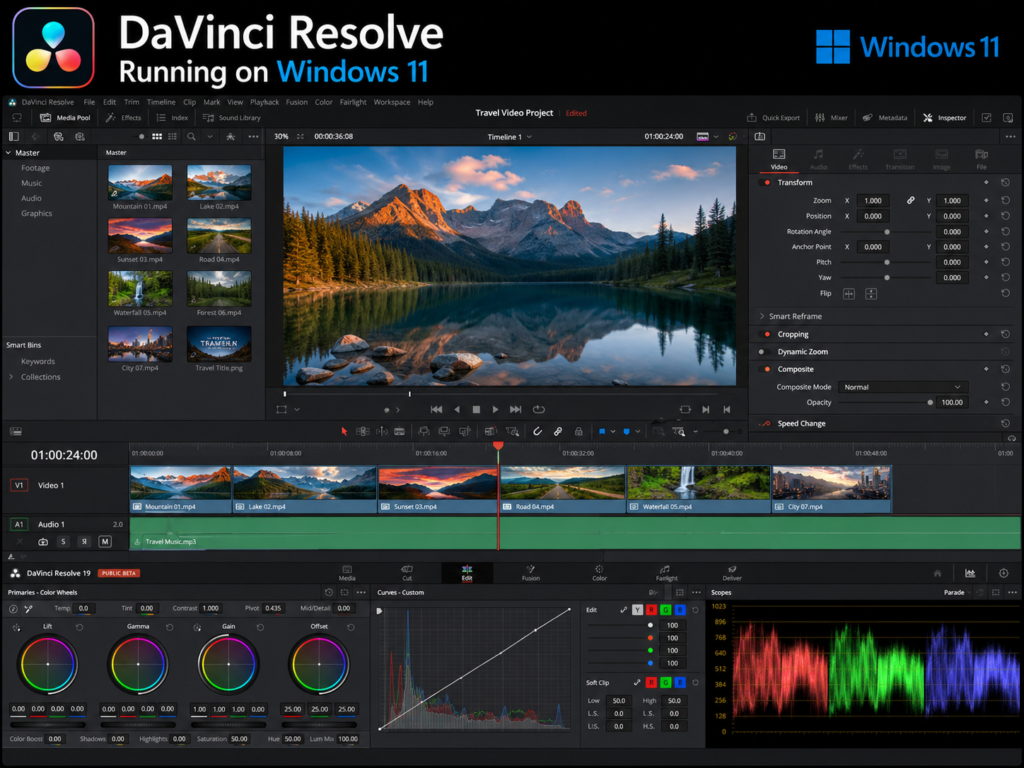1024x768 pixels.
Task: Toggle the Zoom X/Y link icon
Action: click(x=910, y=200)
